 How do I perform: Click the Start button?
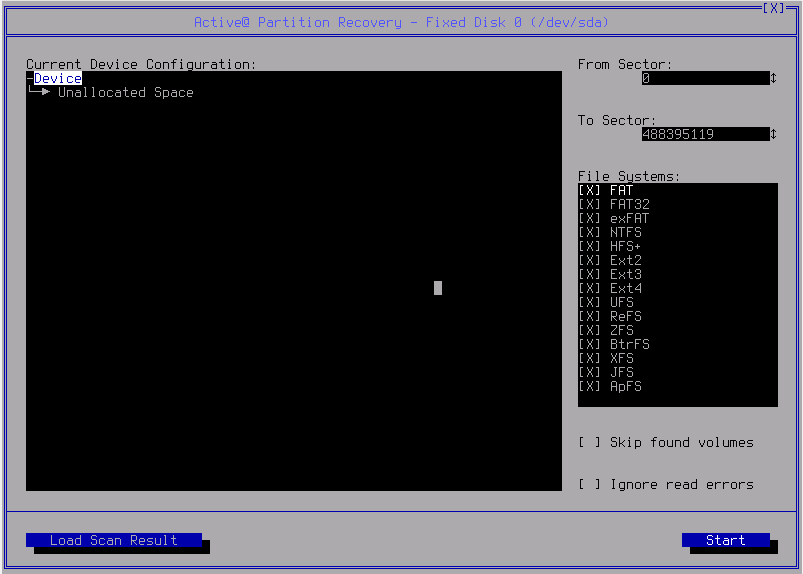pos(726,540)
